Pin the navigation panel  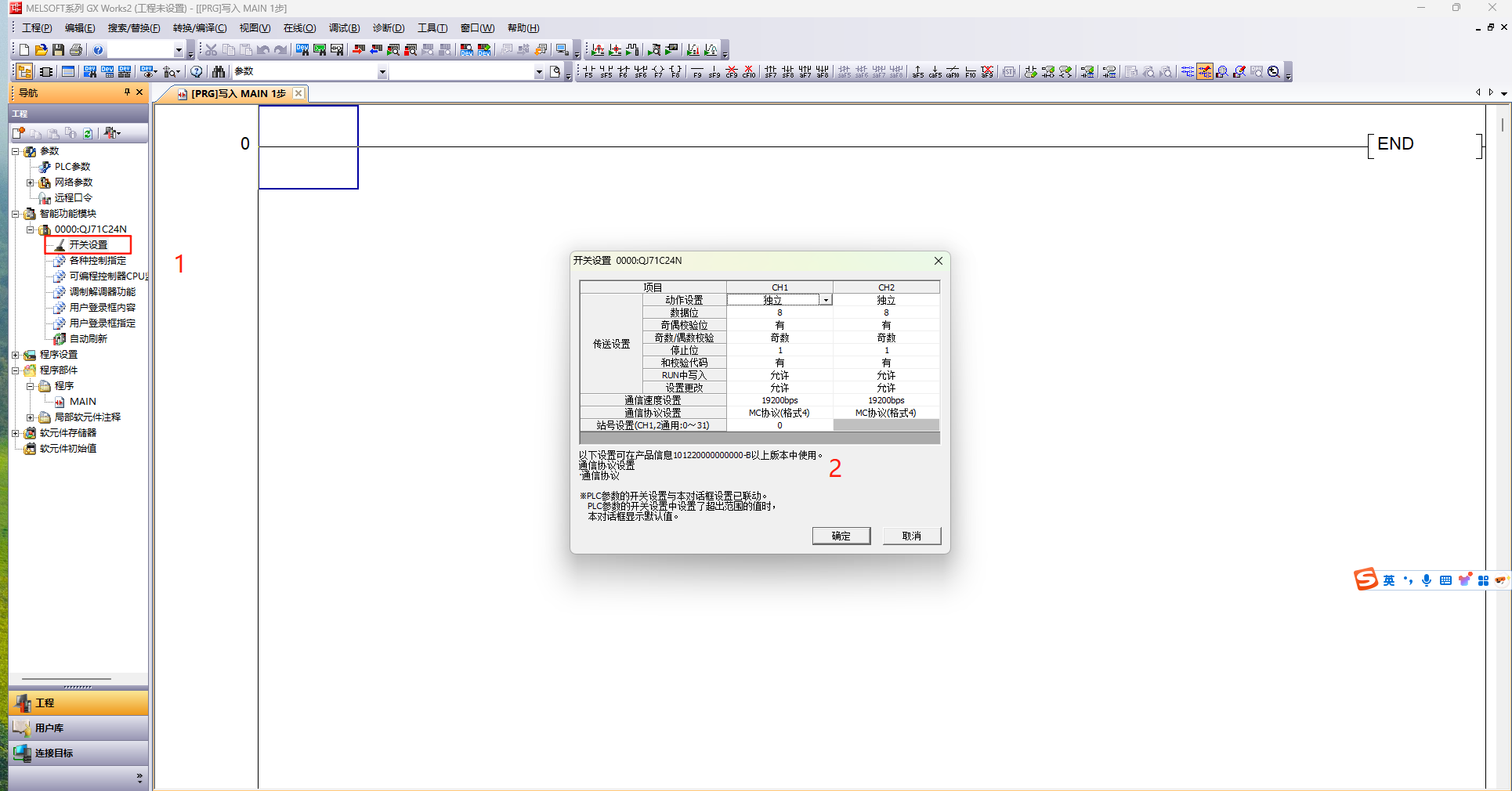127,92
